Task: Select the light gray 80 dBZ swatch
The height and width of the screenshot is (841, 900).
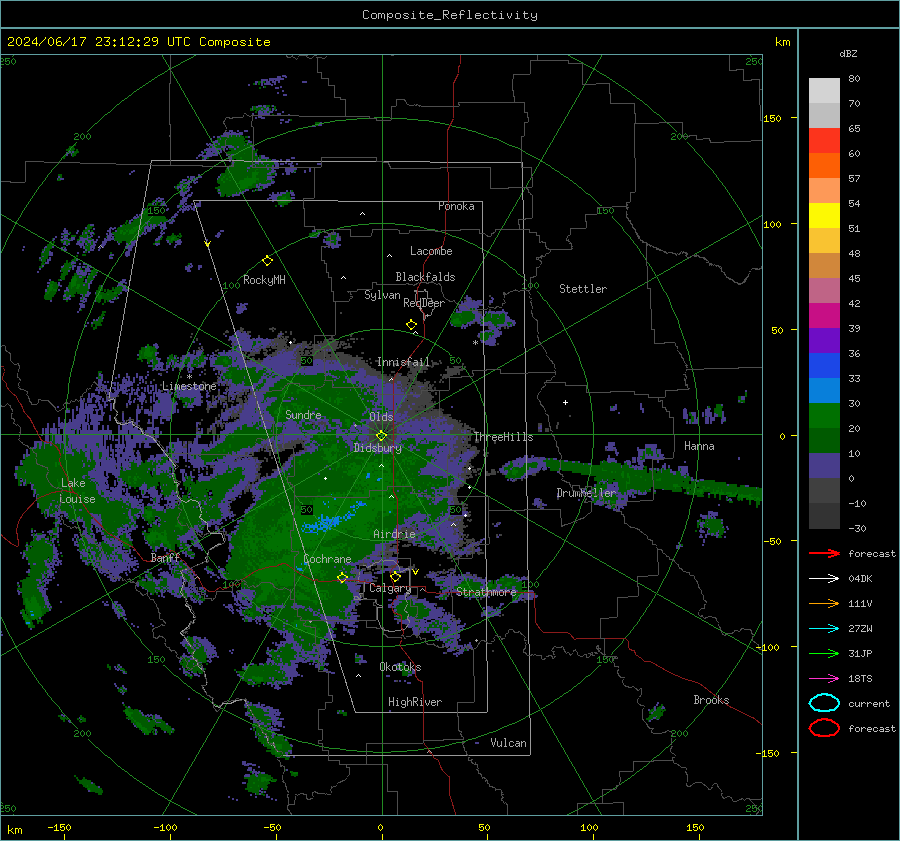Action: (x=824, y=90)
